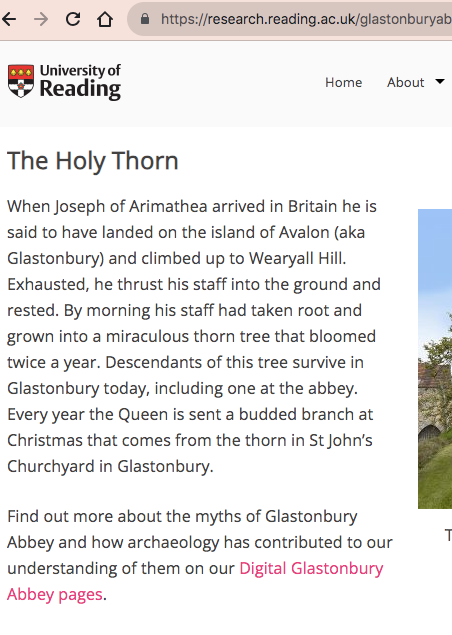This screenshot has width=452, height=635.
Task: View site security via the padlock icon
Action: click(145, 19)
